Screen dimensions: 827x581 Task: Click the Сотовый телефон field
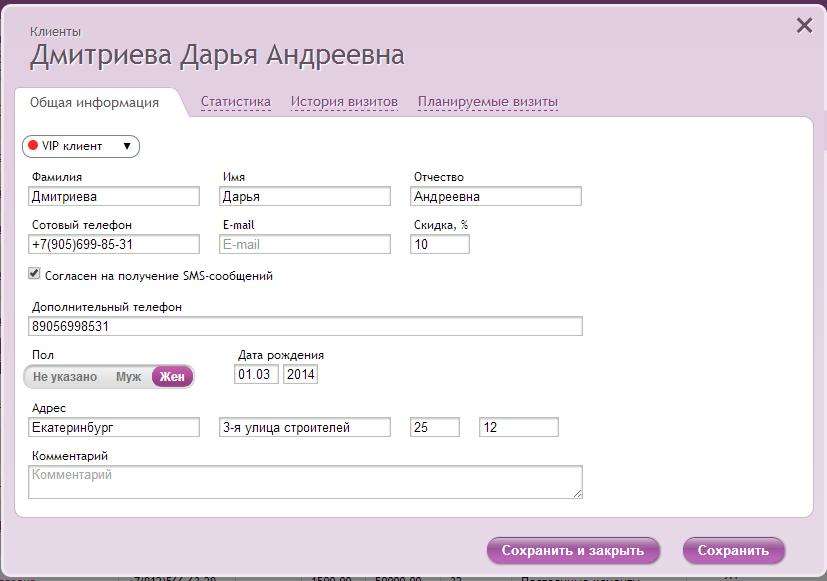tap(114, 244)
